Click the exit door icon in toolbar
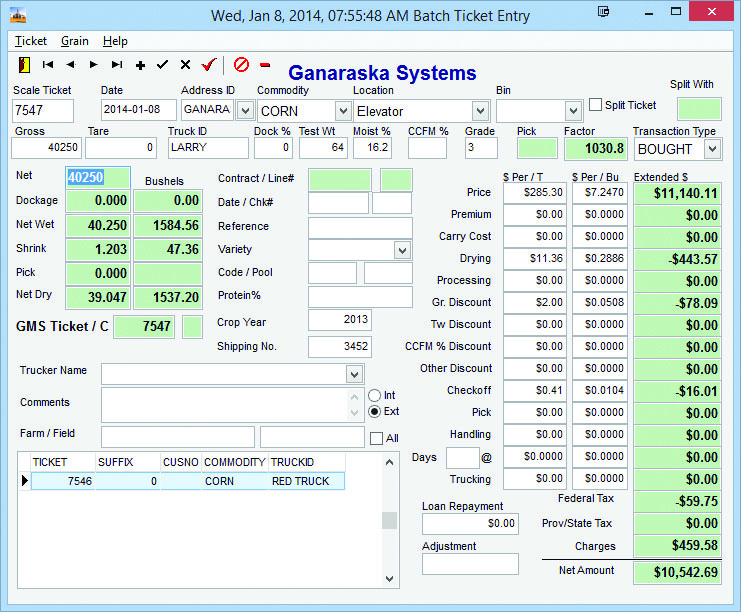 tap(25, 65)
